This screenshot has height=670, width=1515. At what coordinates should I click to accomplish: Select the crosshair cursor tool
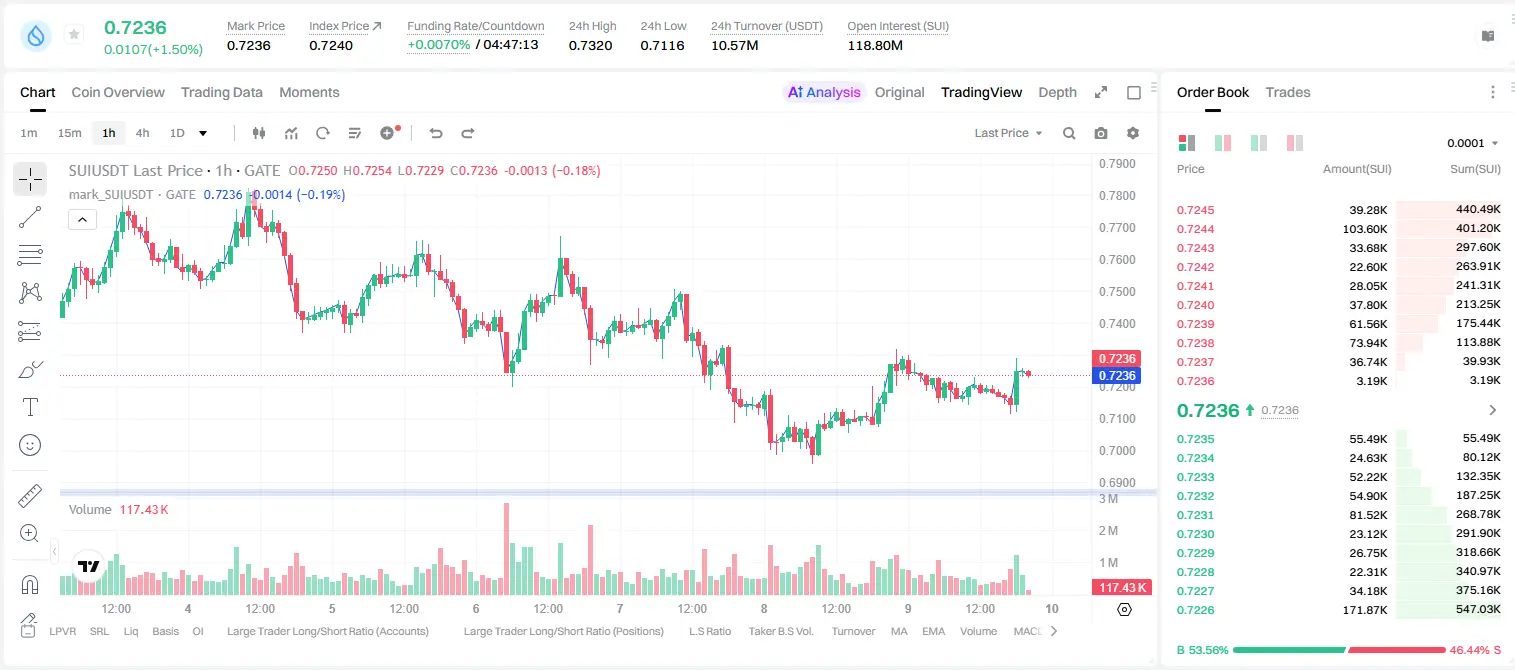pos(30,179)
